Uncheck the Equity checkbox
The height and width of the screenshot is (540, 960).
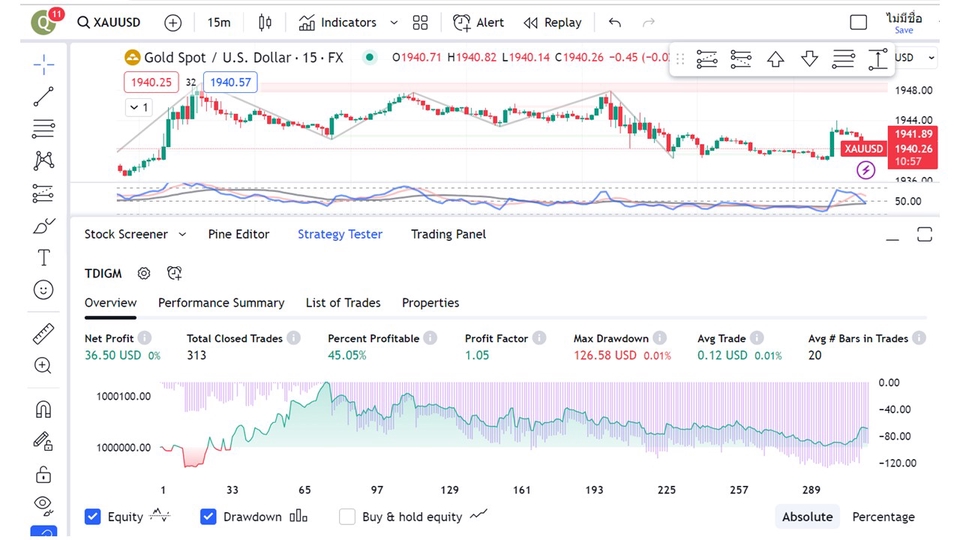pos(92,517)
